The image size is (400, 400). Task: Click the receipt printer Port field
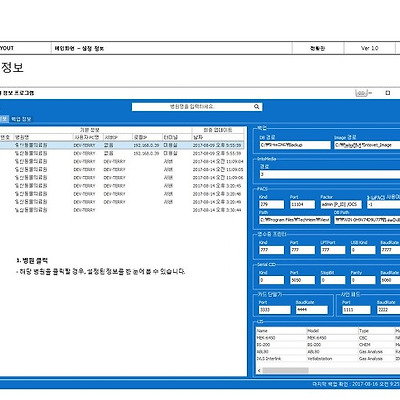coord(302,250)
